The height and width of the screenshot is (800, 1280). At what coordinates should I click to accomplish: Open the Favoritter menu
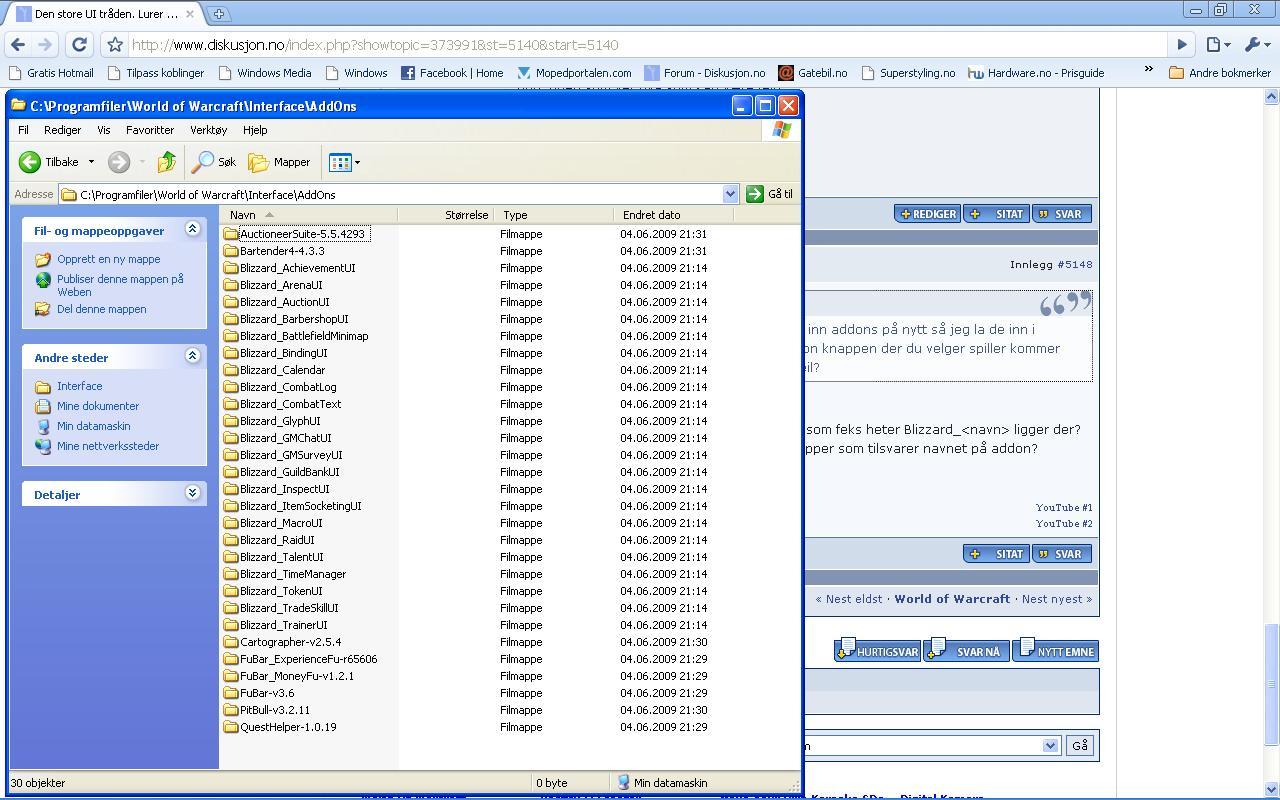pos(150,130)
